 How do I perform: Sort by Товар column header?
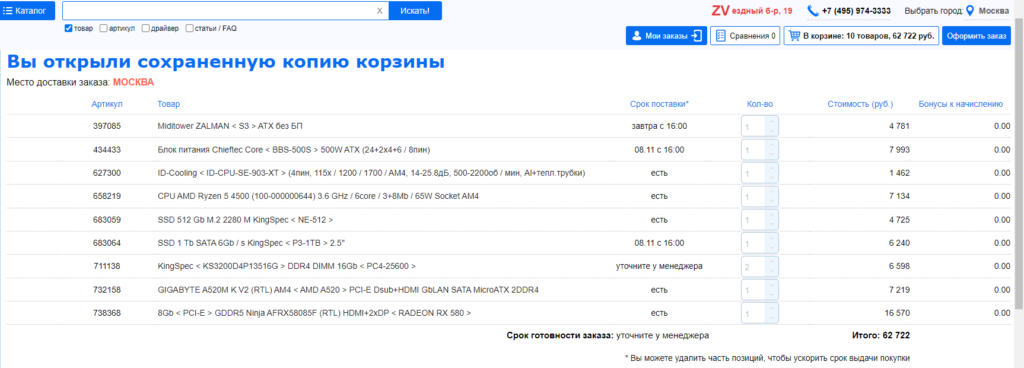click(x=168, y=104)
